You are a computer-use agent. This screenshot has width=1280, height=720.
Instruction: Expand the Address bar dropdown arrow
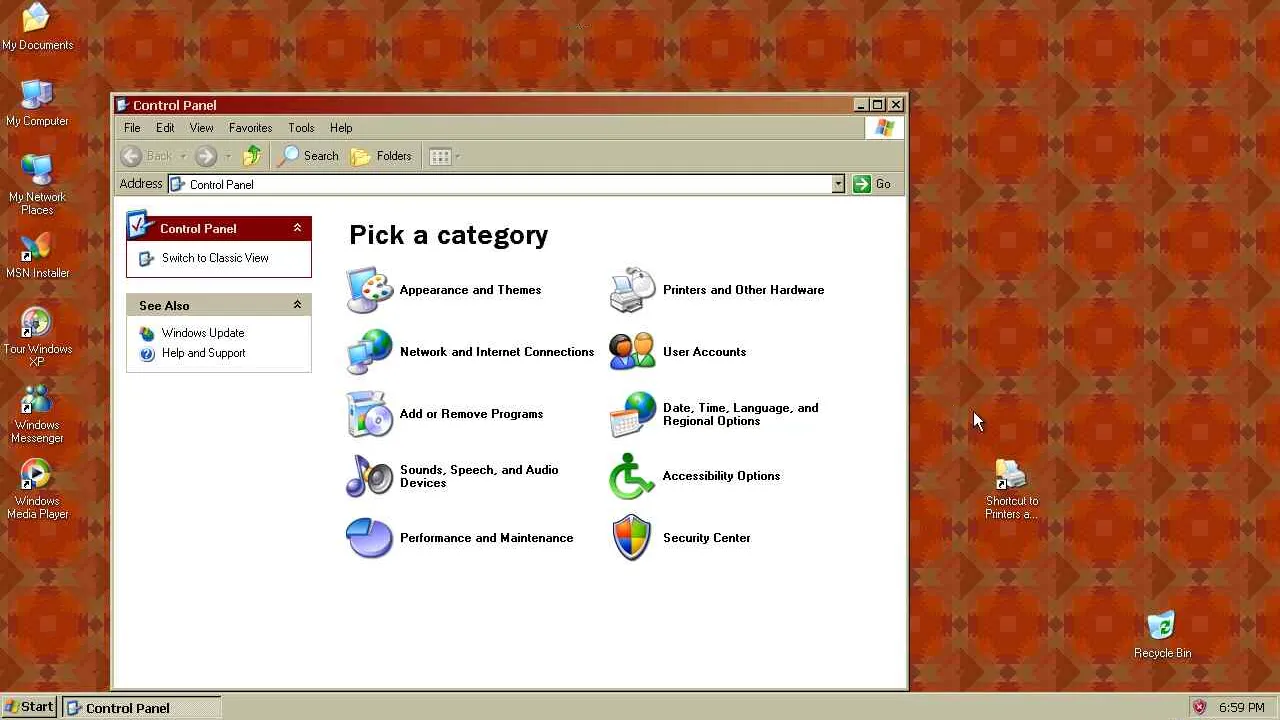838,184
